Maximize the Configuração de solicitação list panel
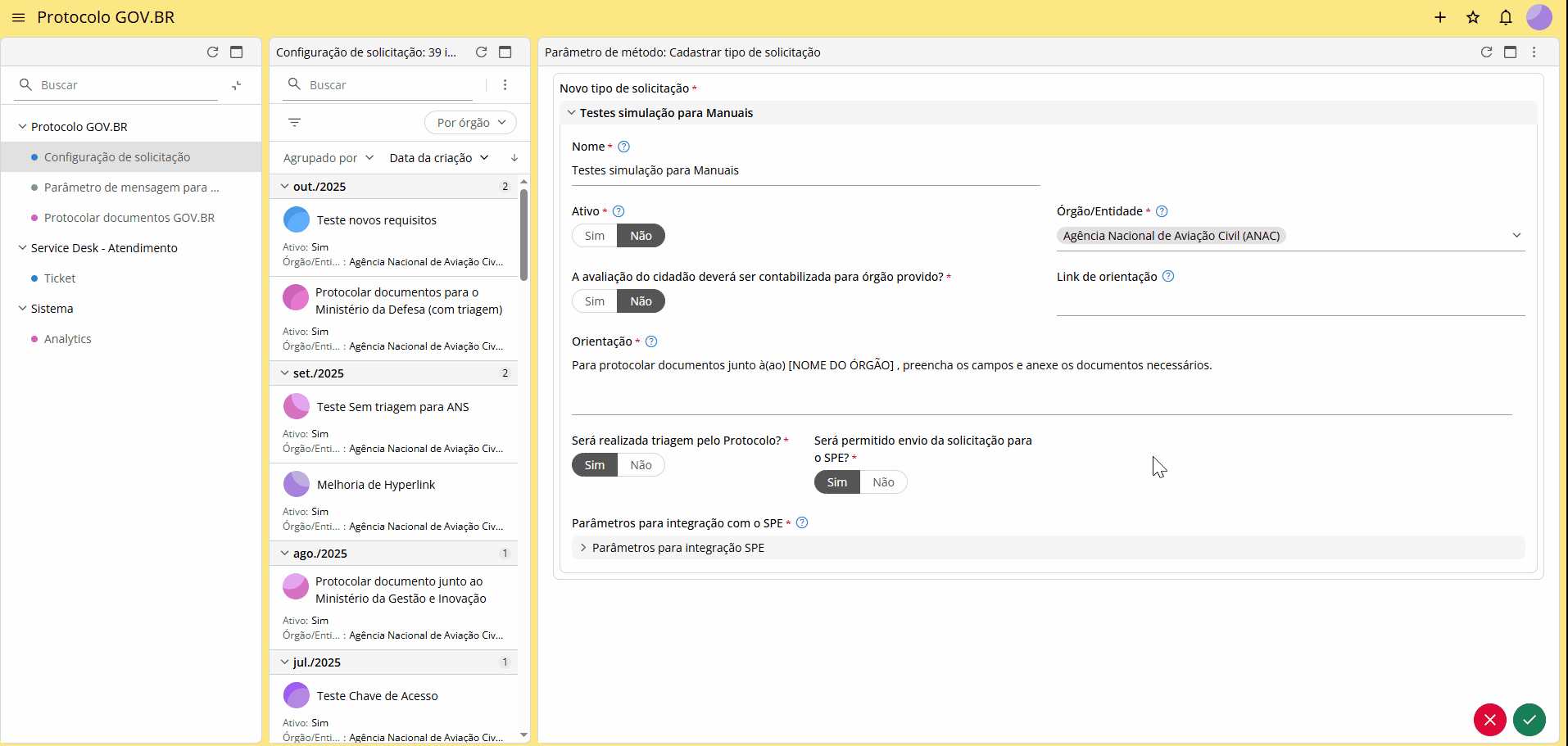 click(505, 52)
